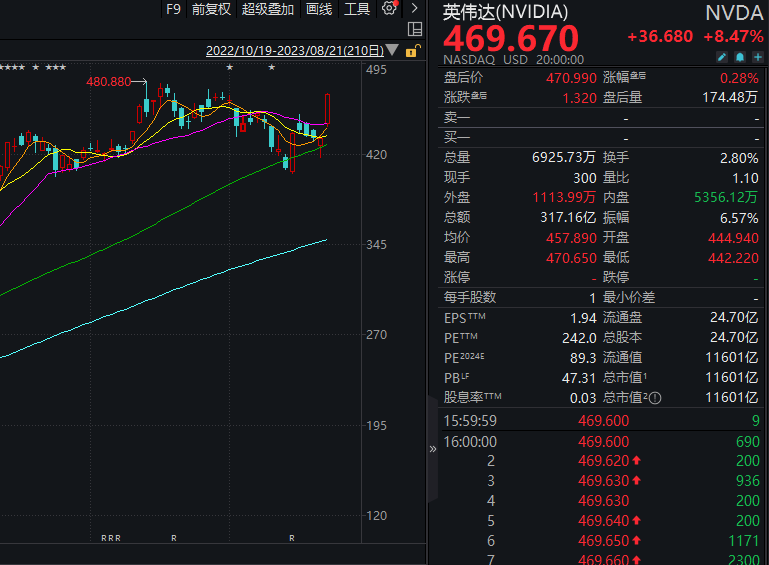Open the 工具 tools menu
The width and height of the screenshot is (769, 565).
coord(357,9)
